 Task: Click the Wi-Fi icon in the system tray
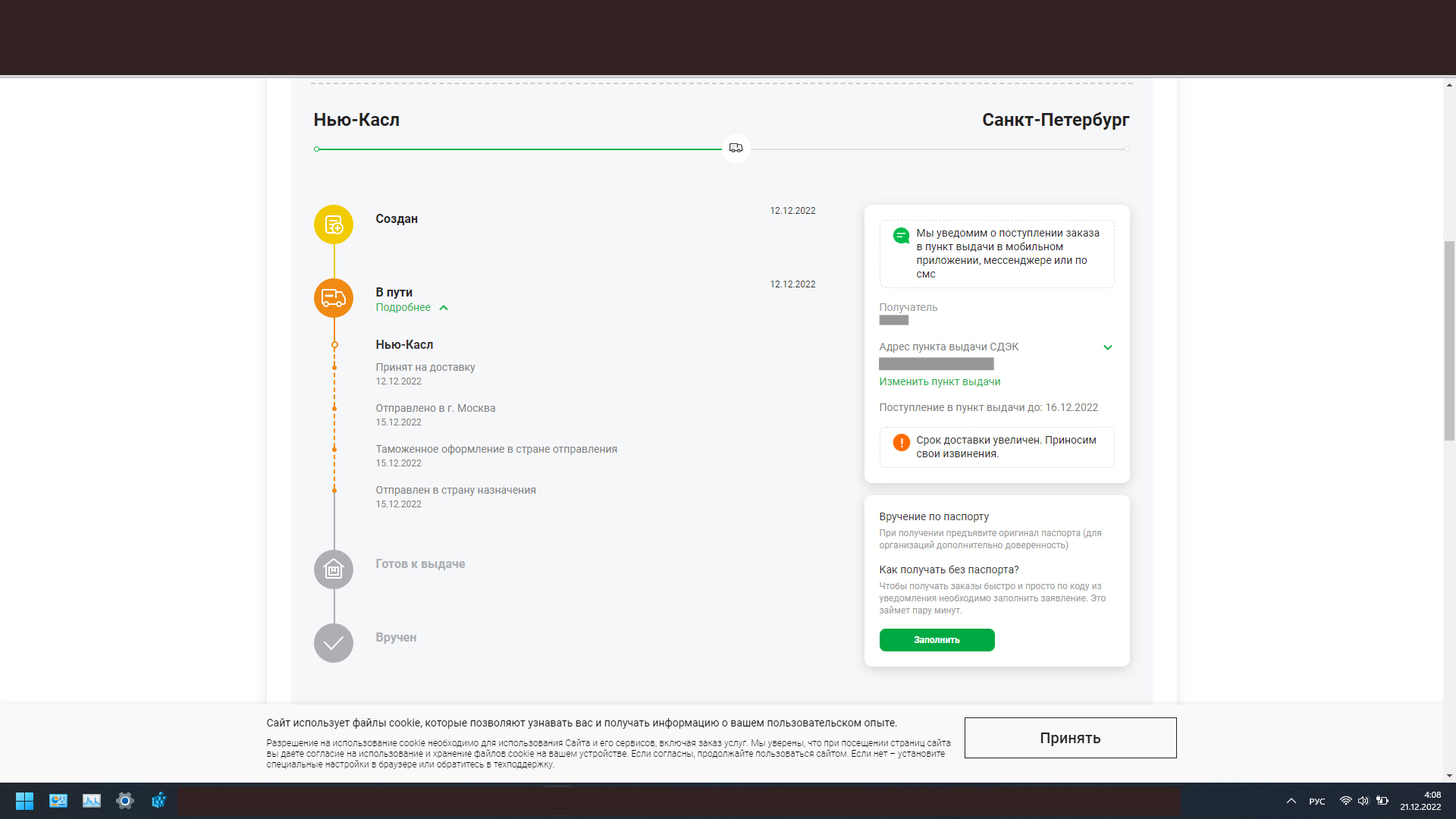coord(1345,801)
